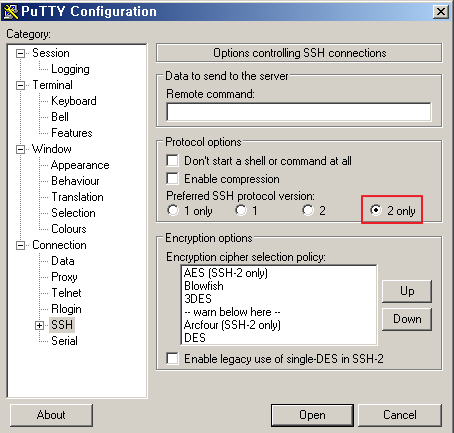454x433 pixels.
Task: Select Arcfour (SSH-2 only) cipher
Action: (279, 325)
